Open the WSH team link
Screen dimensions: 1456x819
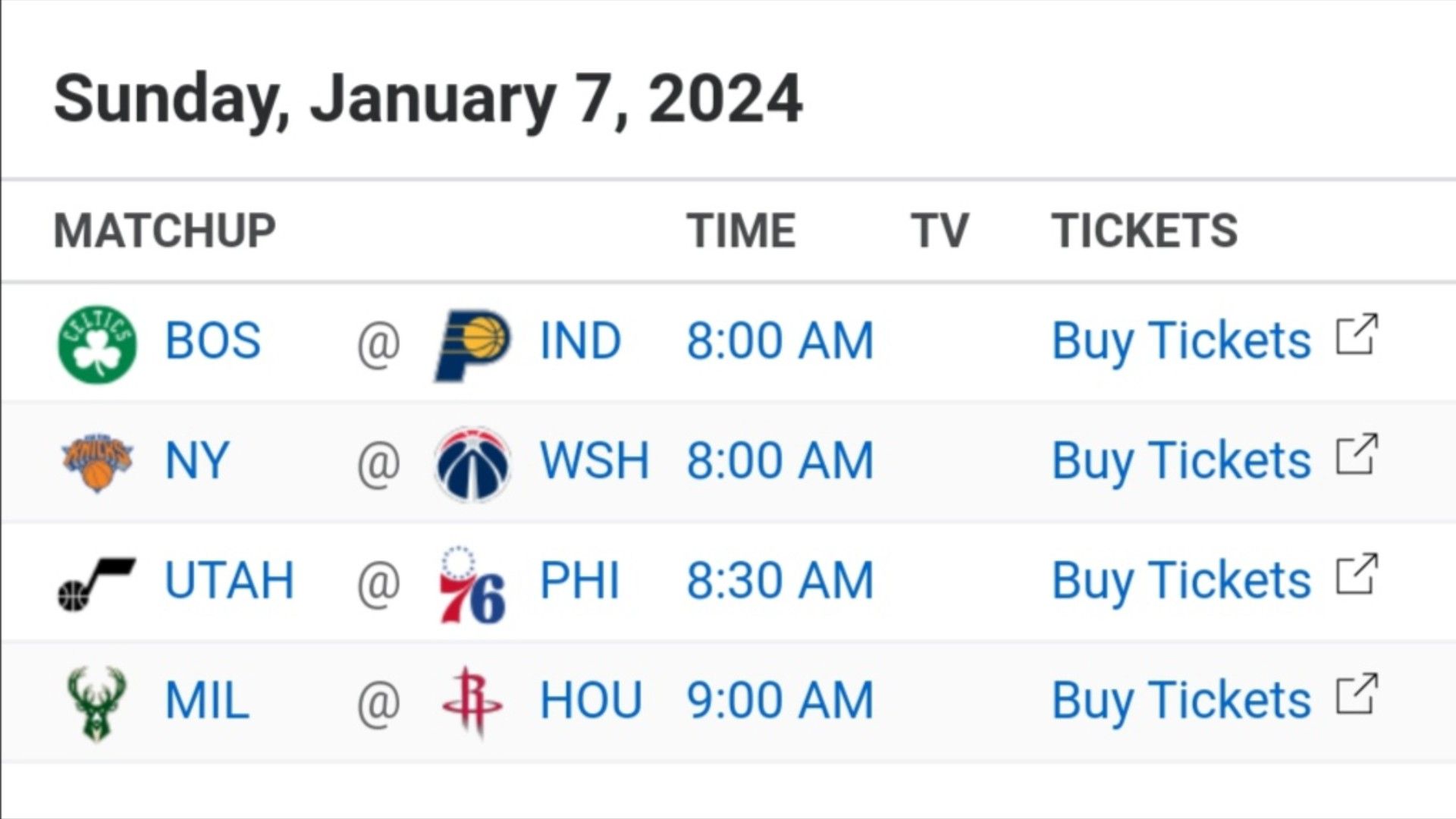tap(595, 460)
